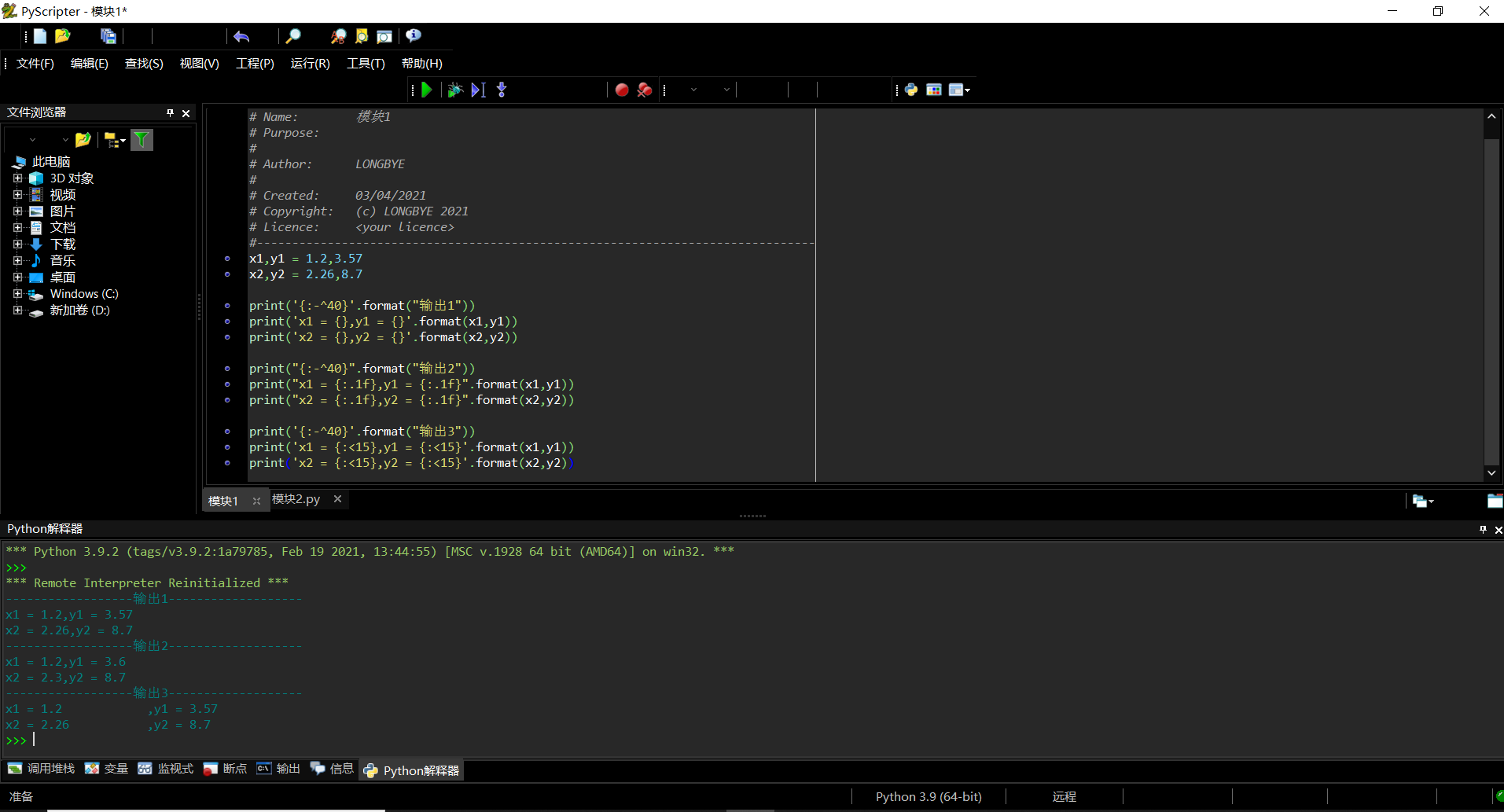Image resolution: width=1504 pixels, height=812 pixels.
Task: Click the info help bubble icon
Action: pos(414,36)
